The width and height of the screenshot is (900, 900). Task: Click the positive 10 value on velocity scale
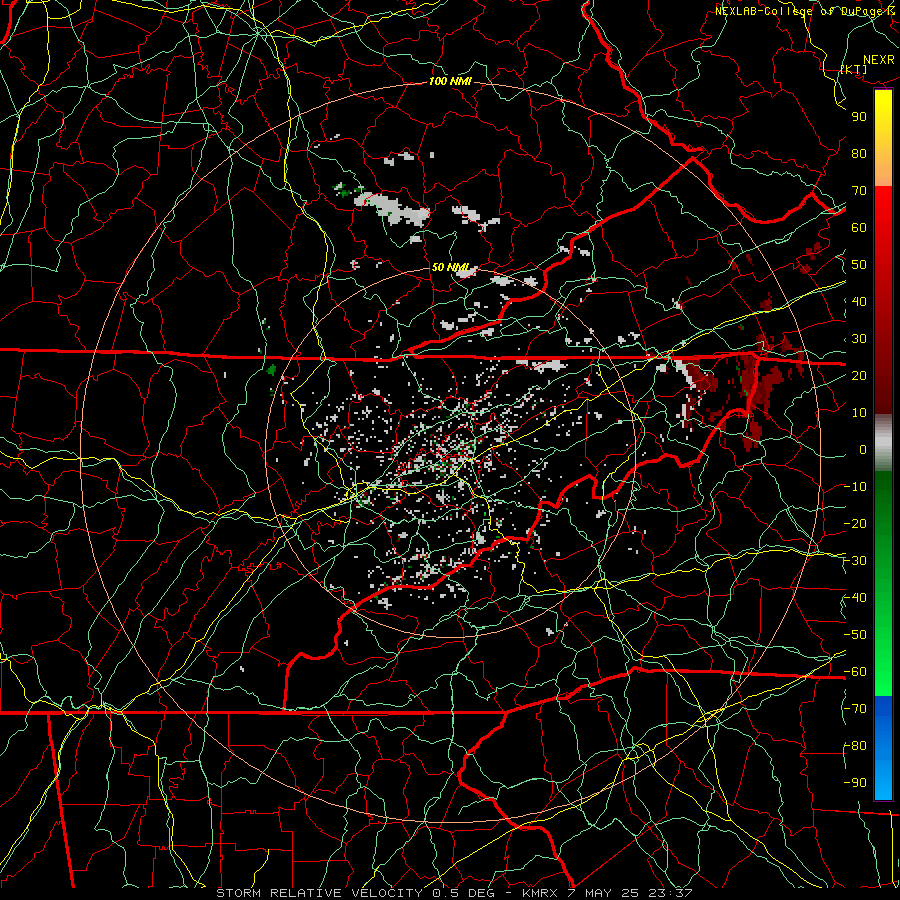coord(859,413)
